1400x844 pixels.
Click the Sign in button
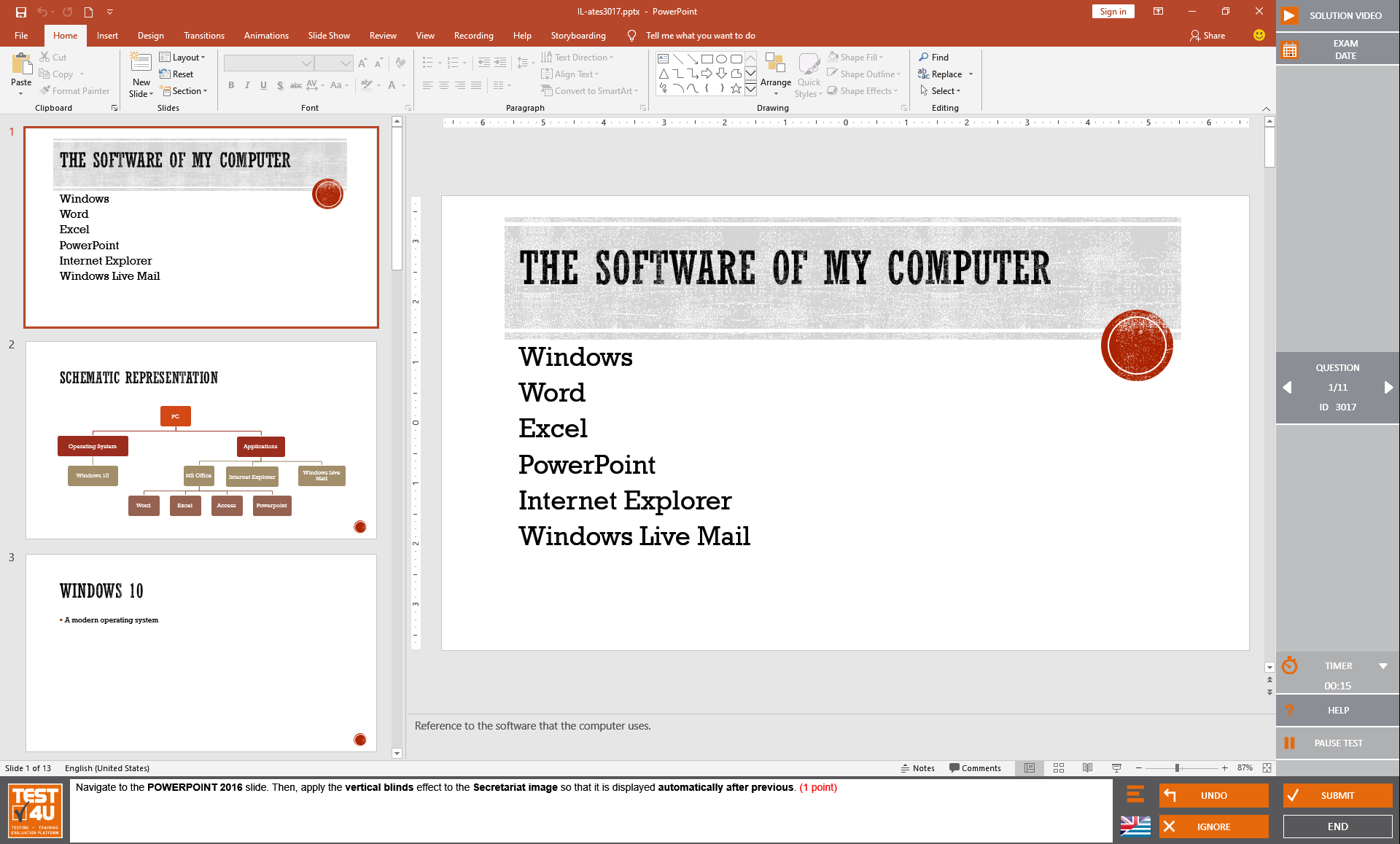[x=1113, y=12]
